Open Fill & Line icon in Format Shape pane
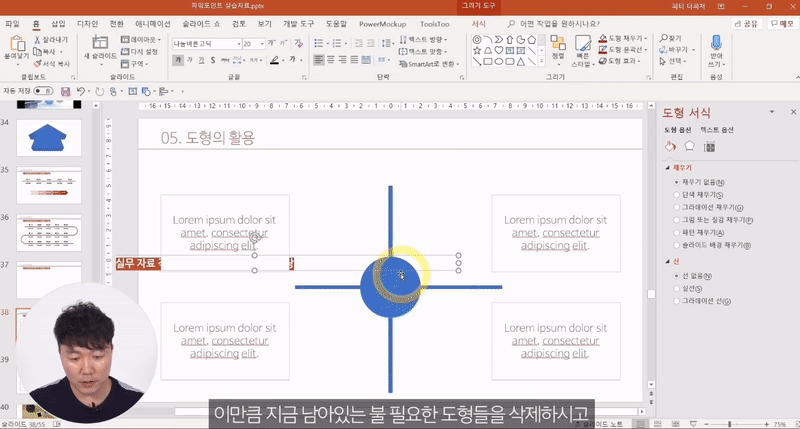800x429 pixels. coord(670,146)
